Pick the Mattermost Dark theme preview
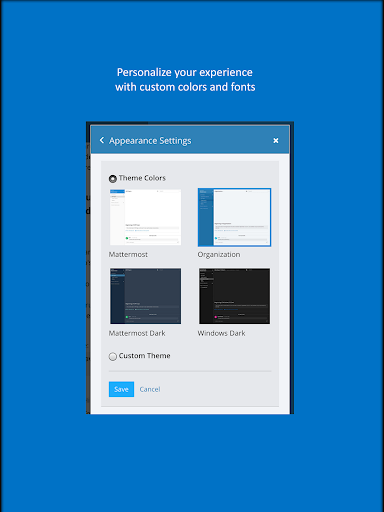 (x=146, y=296)
